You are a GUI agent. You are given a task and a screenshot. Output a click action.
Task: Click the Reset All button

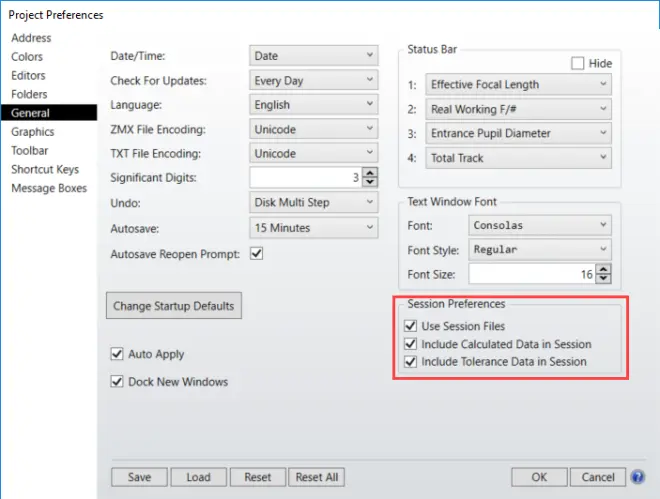(317, 477)
